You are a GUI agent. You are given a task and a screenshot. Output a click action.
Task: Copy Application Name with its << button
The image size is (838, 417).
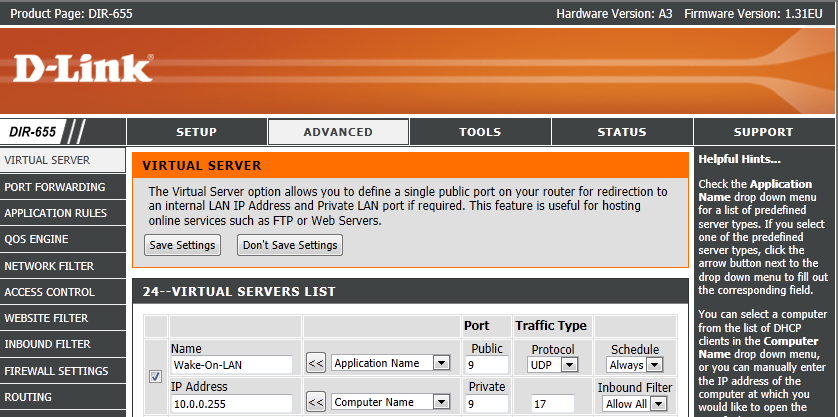pos(316,364)
